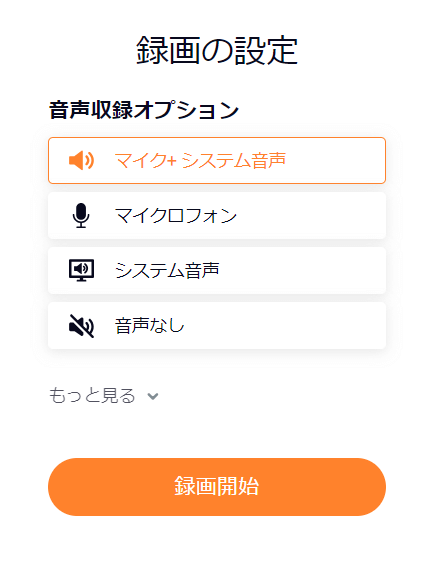
Task: Choose システム音声 recording option
Action: (217, 270)
